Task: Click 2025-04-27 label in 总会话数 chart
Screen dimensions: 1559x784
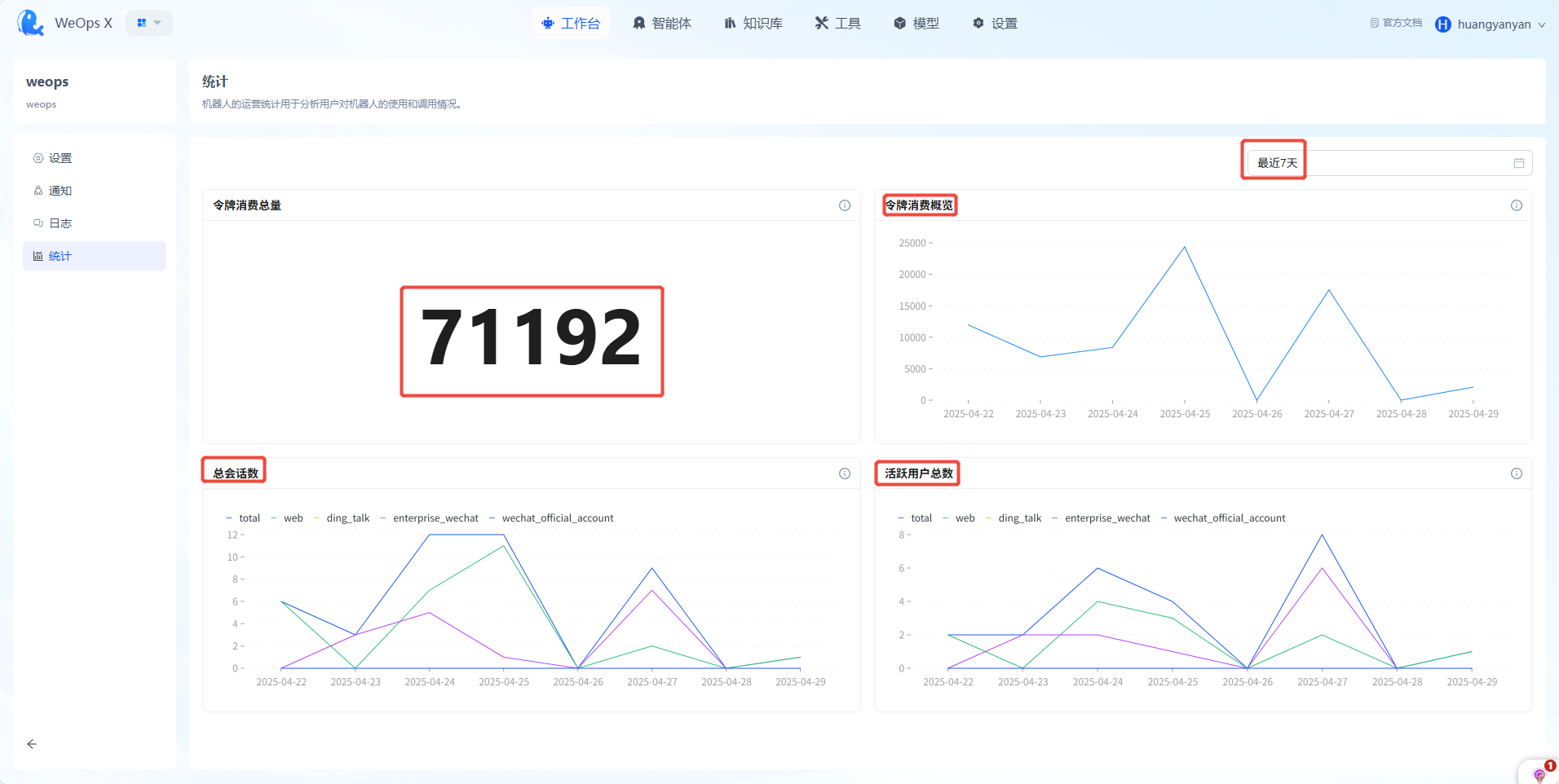Action: pos(652,682)
